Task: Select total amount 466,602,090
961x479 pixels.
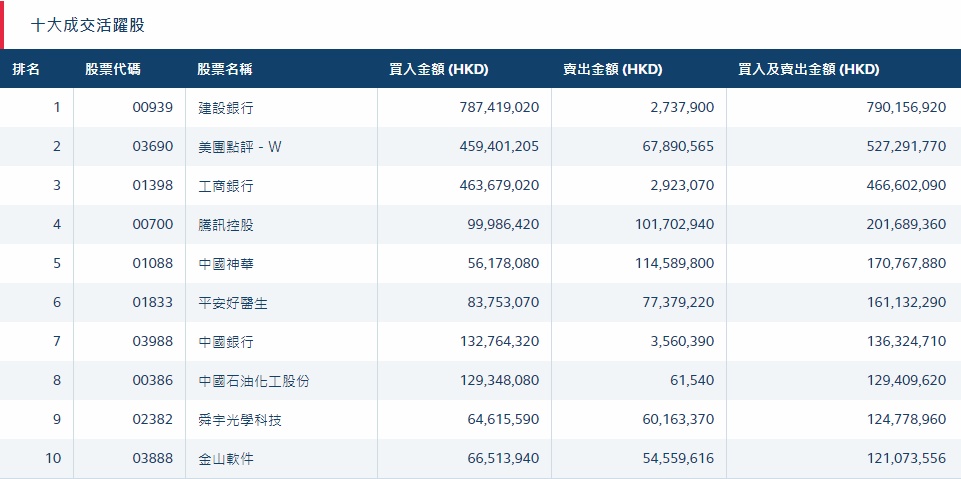Action: coord(906,186)
